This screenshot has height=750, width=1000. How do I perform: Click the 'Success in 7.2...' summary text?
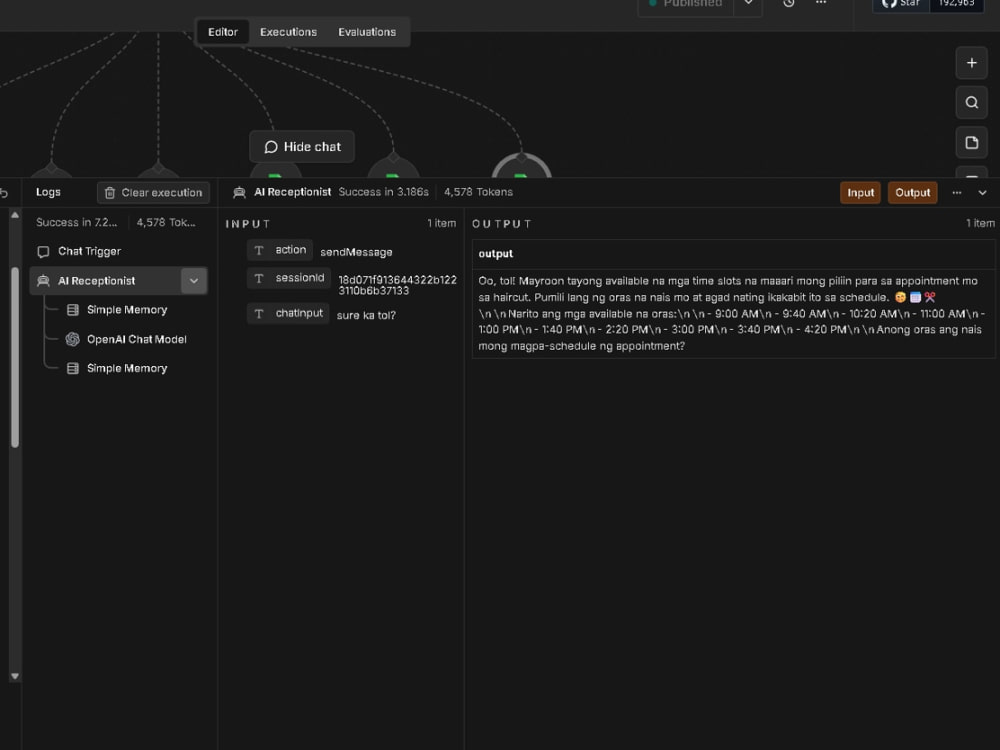pos(77,222)
